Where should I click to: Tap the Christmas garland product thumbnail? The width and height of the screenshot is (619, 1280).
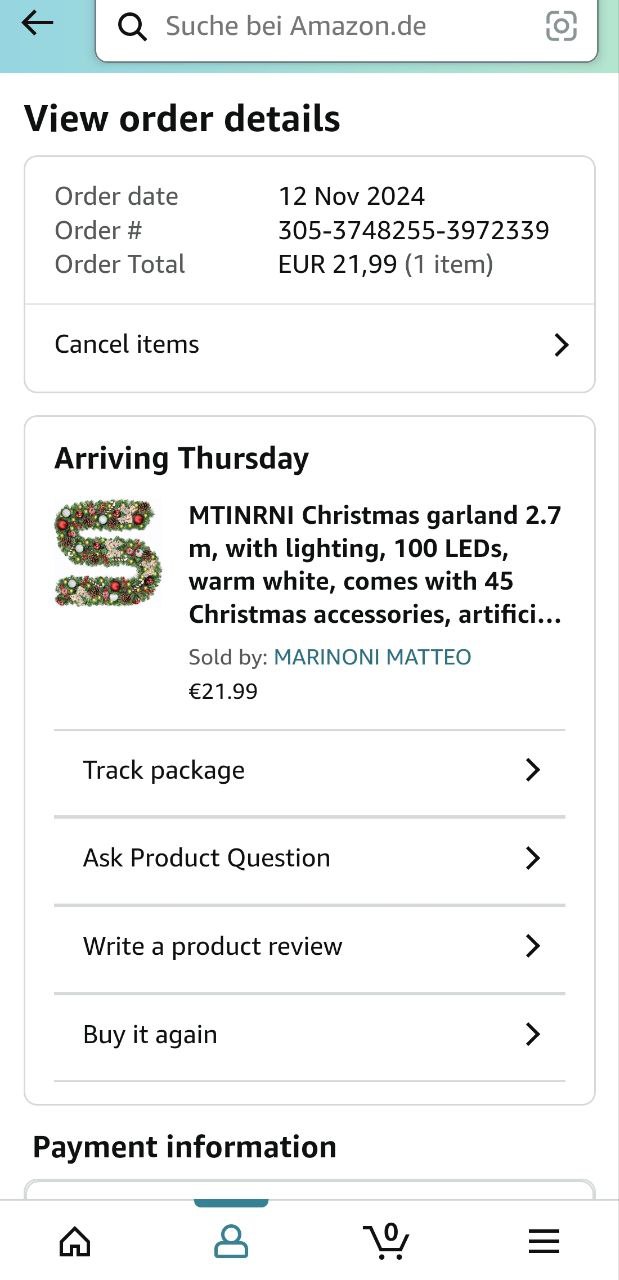(107, 553)
